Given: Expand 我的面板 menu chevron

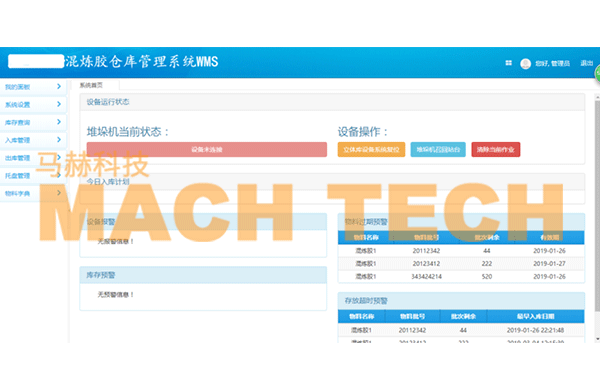Looking at the screenshot, I should click(59, 86).
